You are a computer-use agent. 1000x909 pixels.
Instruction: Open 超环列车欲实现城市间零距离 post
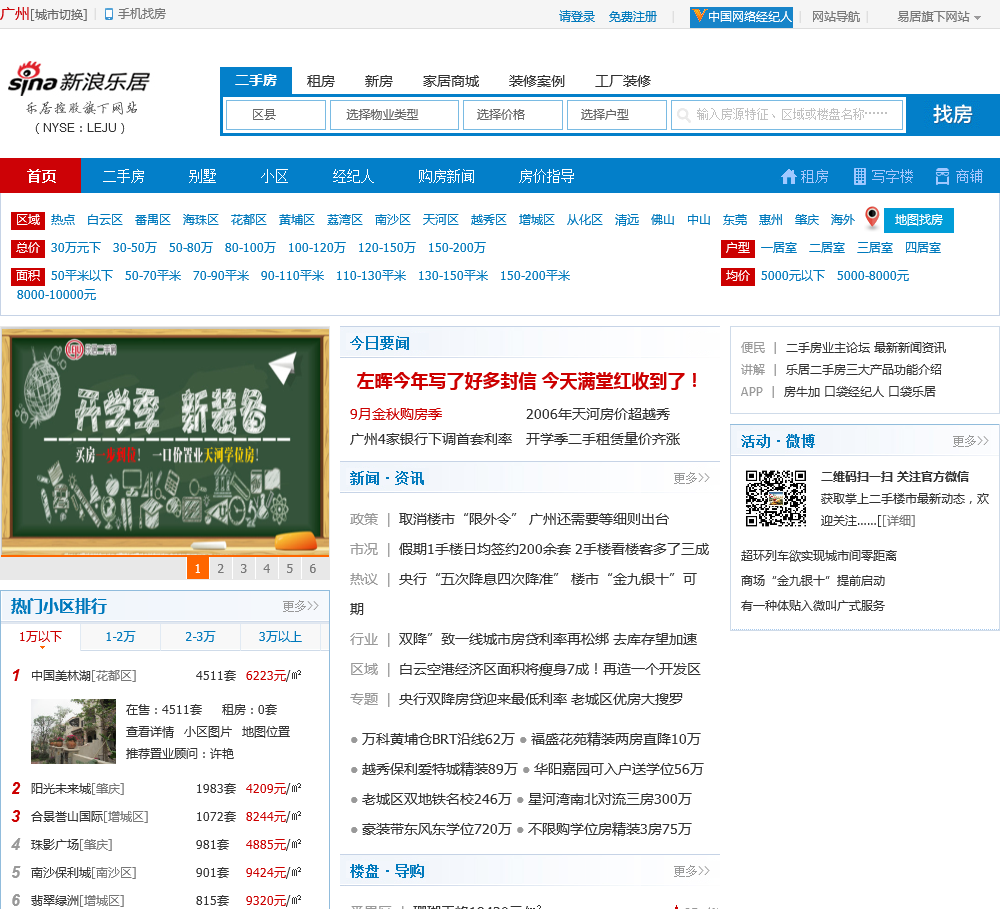tap(818, 556)
